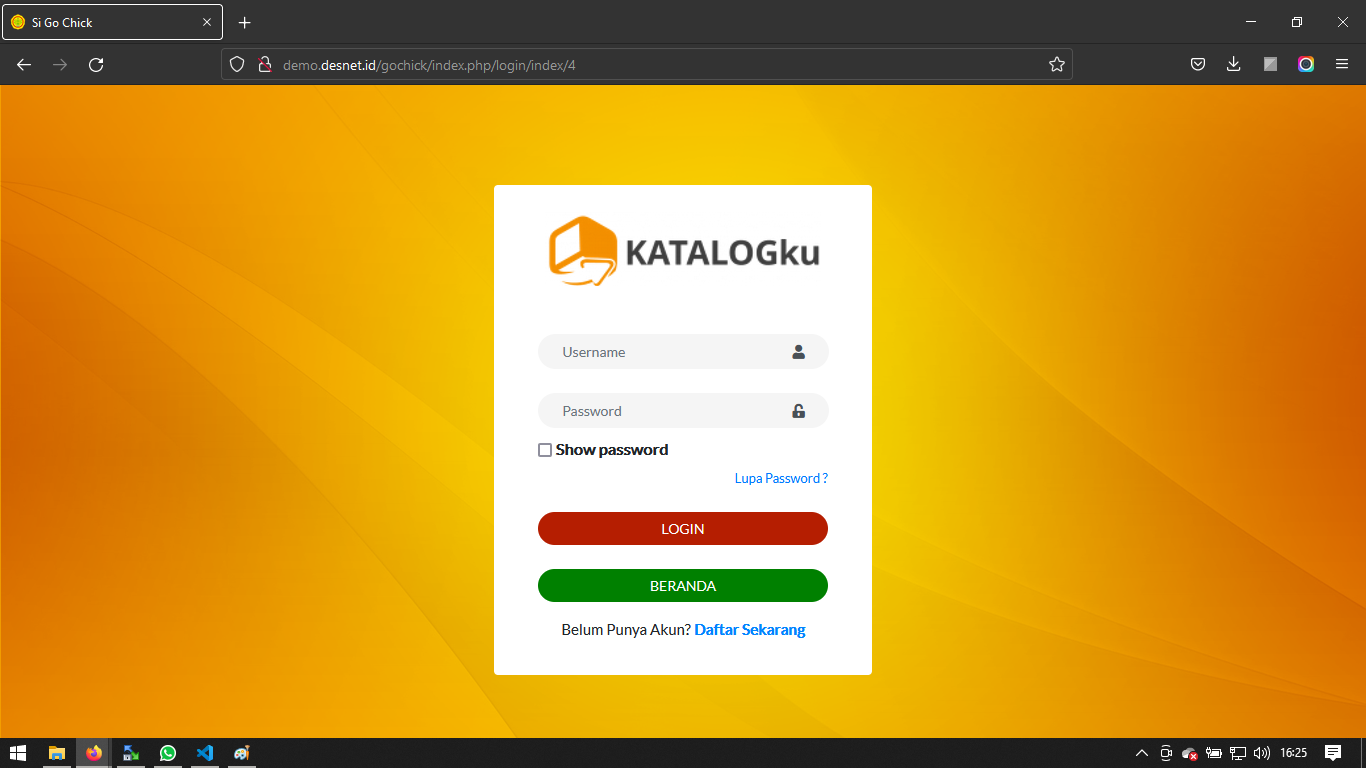This screenshot has width=1366, height=768.
Task: Click the KATALOGku logo
Action: (683, 251)
